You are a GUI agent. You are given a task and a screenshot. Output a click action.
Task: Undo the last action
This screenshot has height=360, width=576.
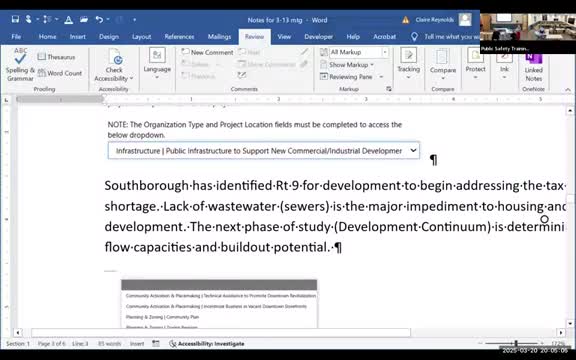pos(99,19)
